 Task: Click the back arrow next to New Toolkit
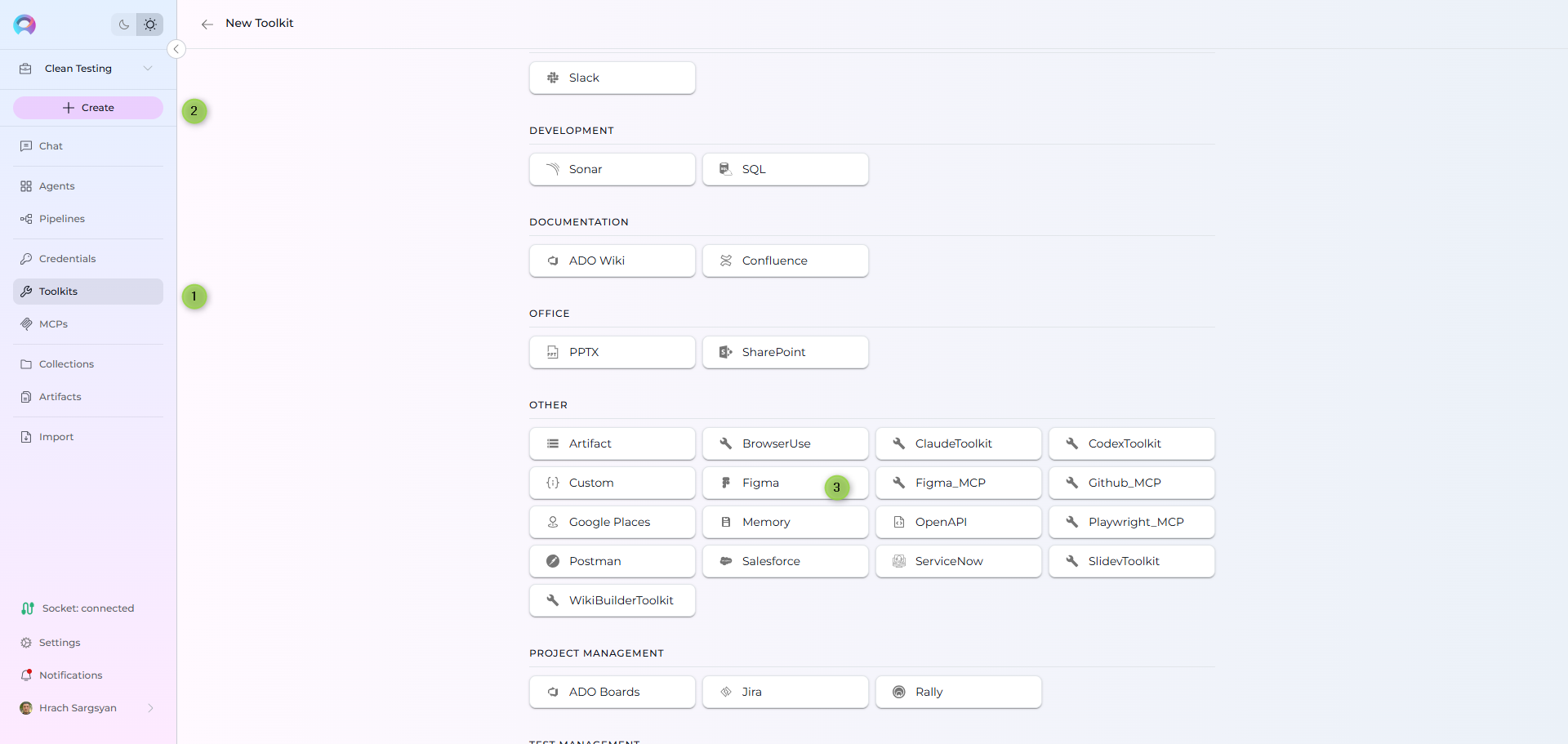[207, 24]
